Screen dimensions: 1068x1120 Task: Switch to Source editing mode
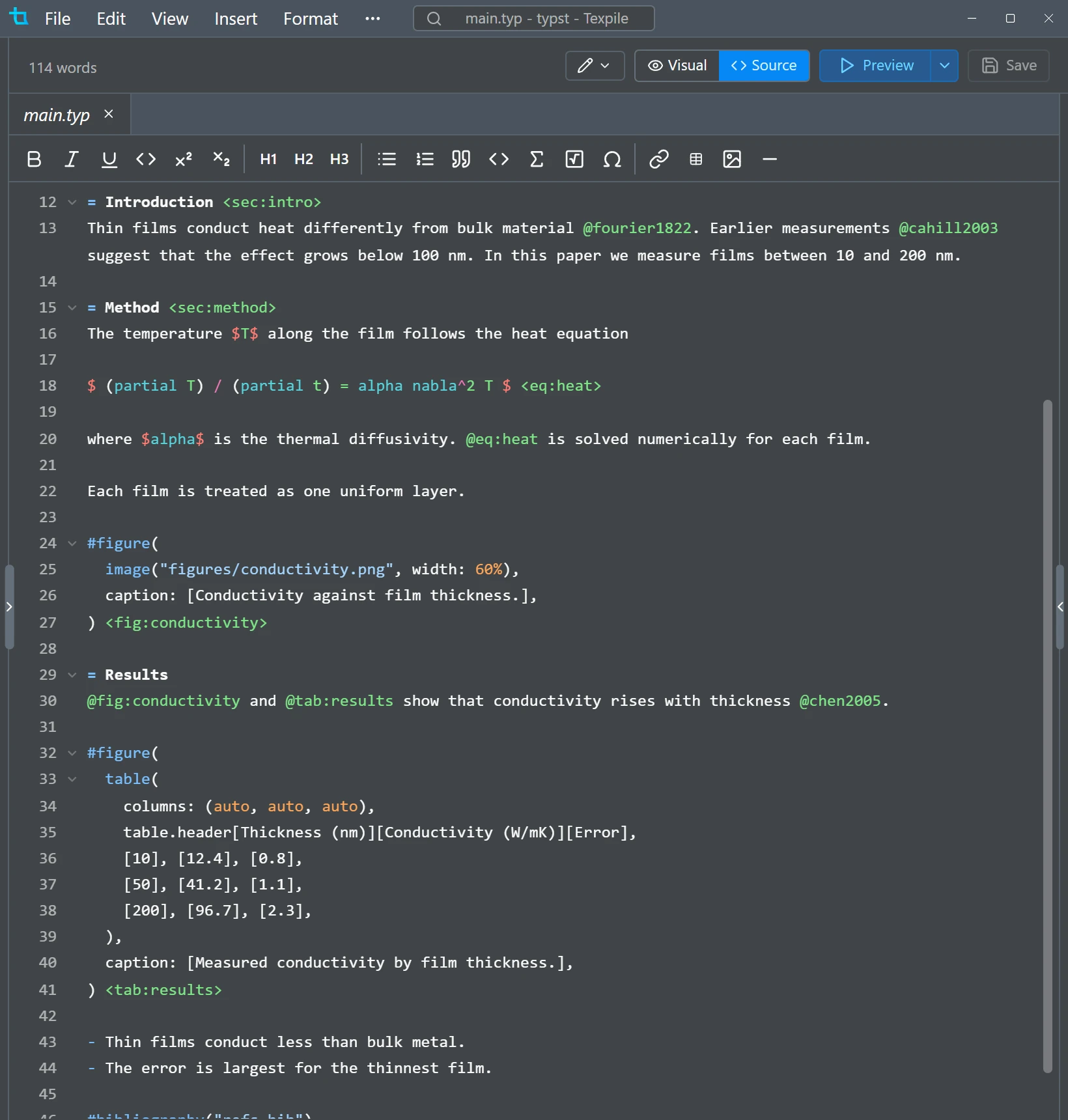pos(764,66)
